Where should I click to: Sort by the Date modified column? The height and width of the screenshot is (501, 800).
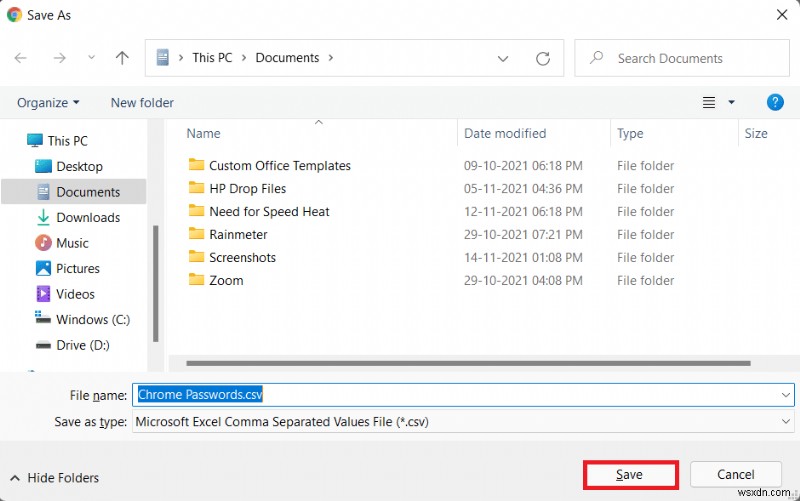click(x=505, y=134)
